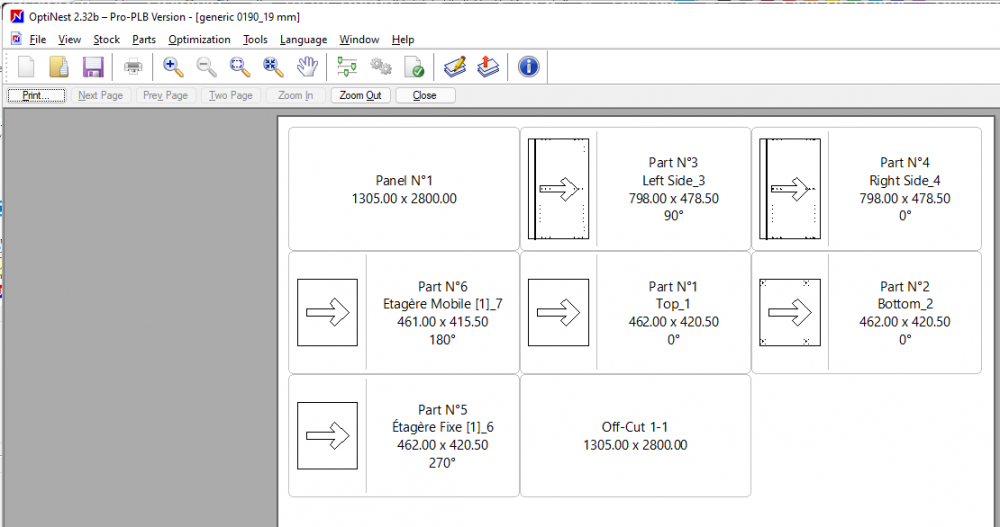Click the Right Side_4 part thumbnail
The image size is (1000, 527).
coord(790,189)
